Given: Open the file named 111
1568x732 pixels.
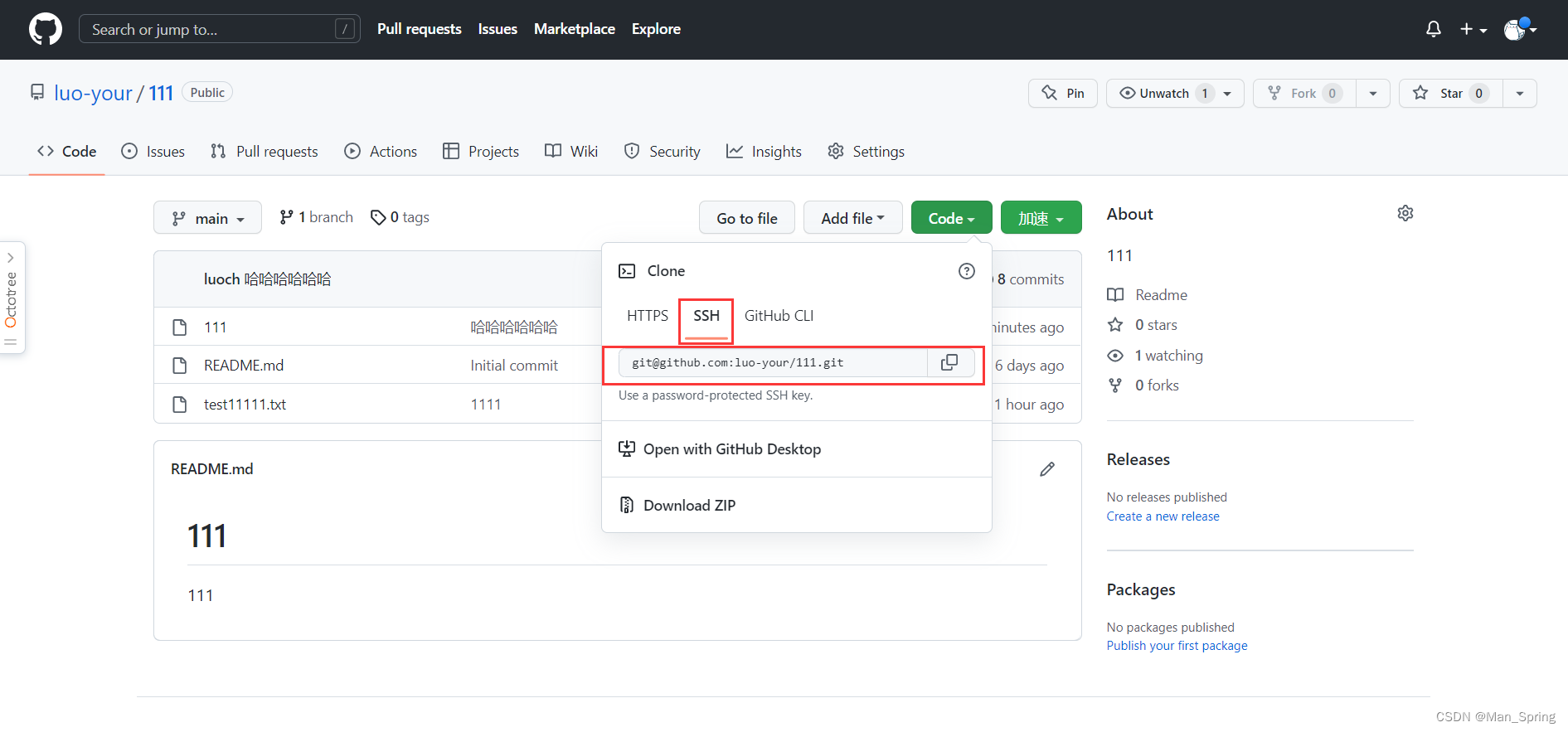Looking at the screenshot, I should tap(216, 327).
